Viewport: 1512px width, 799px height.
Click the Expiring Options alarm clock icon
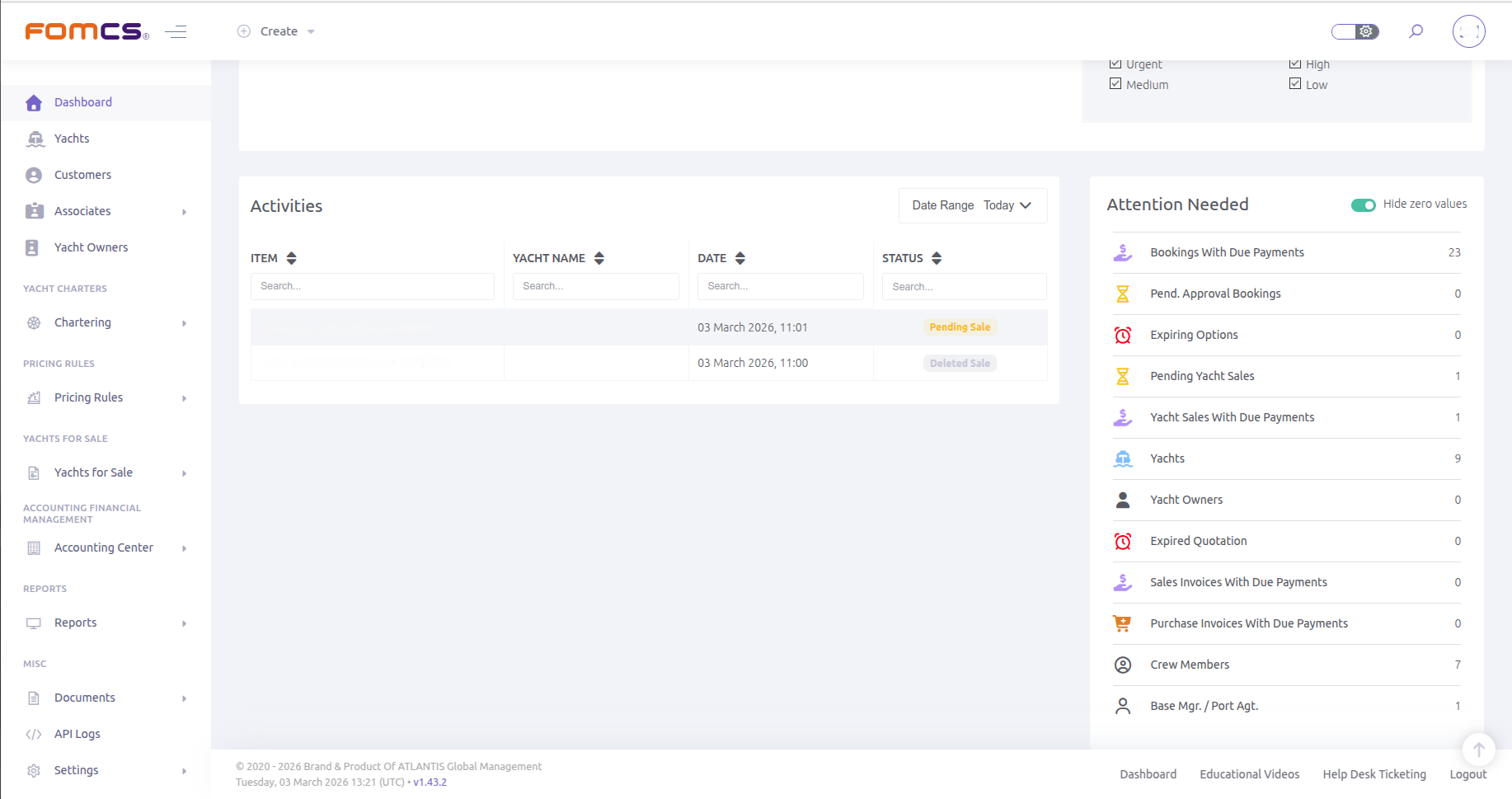pyautogui.click(x=1123, y=335)
